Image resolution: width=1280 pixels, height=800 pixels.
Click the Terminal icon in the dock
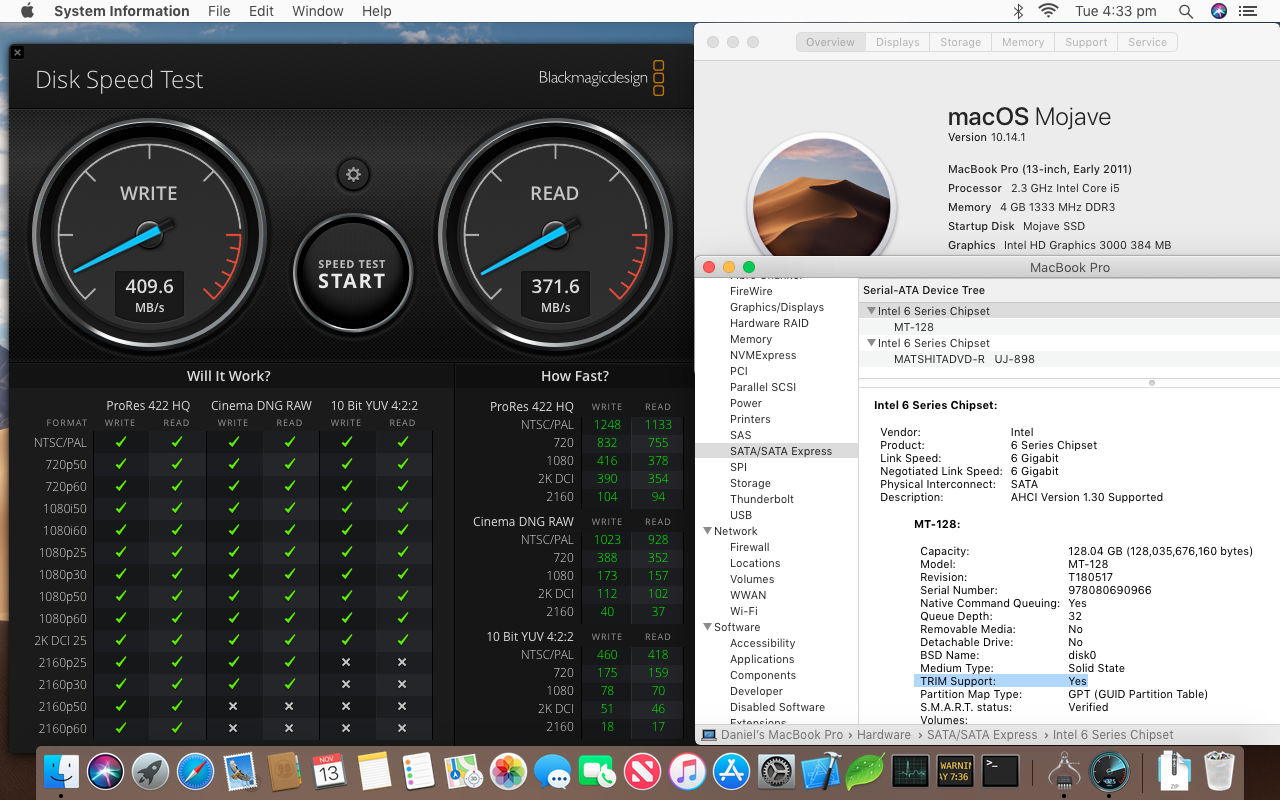(x=1000, y=771)
